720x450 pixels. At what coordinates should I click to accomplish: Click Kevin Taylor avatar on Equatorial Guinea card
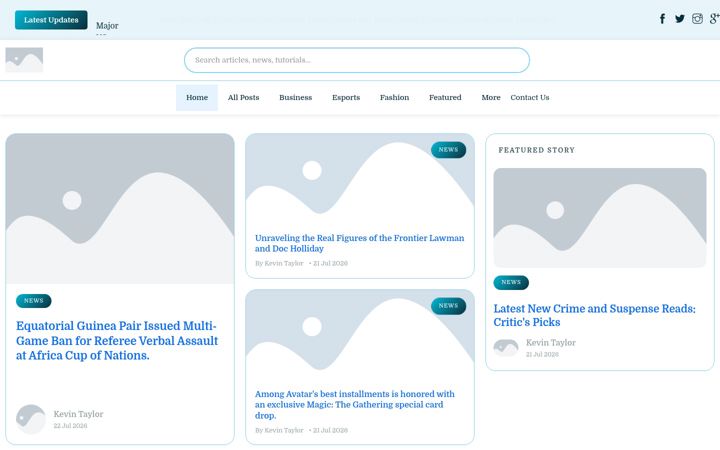[31, 419]
